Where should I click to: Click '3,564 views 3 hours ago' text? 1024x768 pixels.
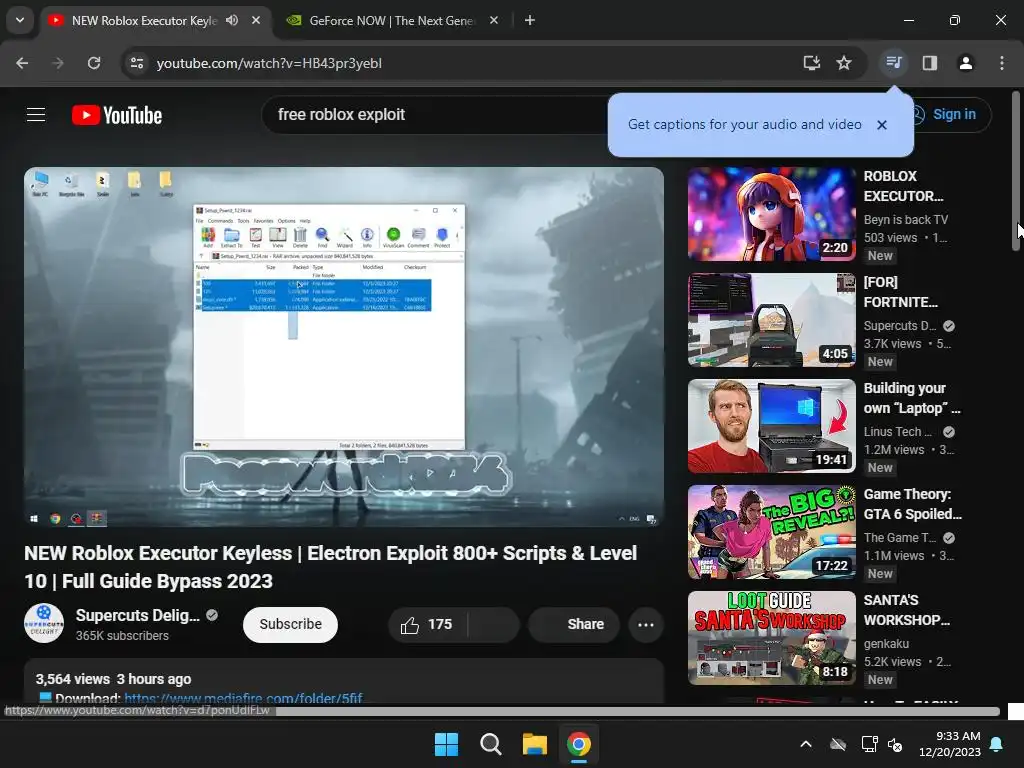[x=114, y=679]
